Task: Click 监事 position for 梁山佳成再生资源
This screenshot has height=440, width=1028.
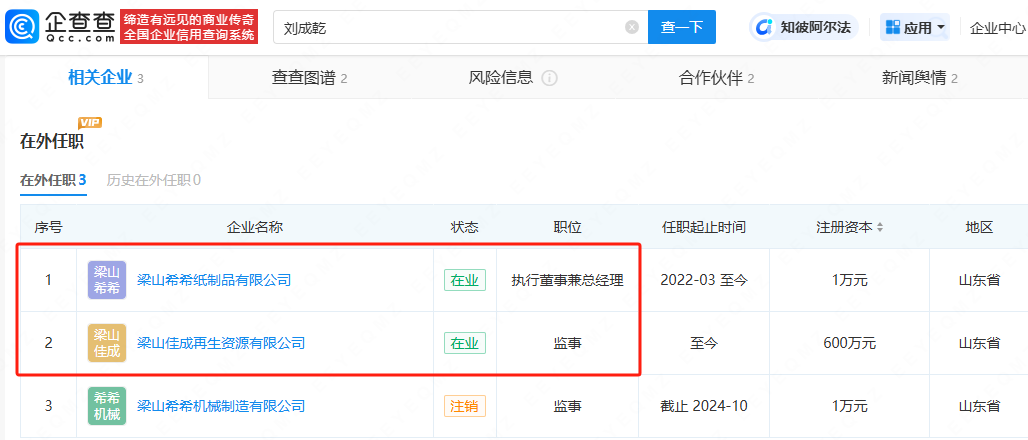Action: tap(567, 343)
